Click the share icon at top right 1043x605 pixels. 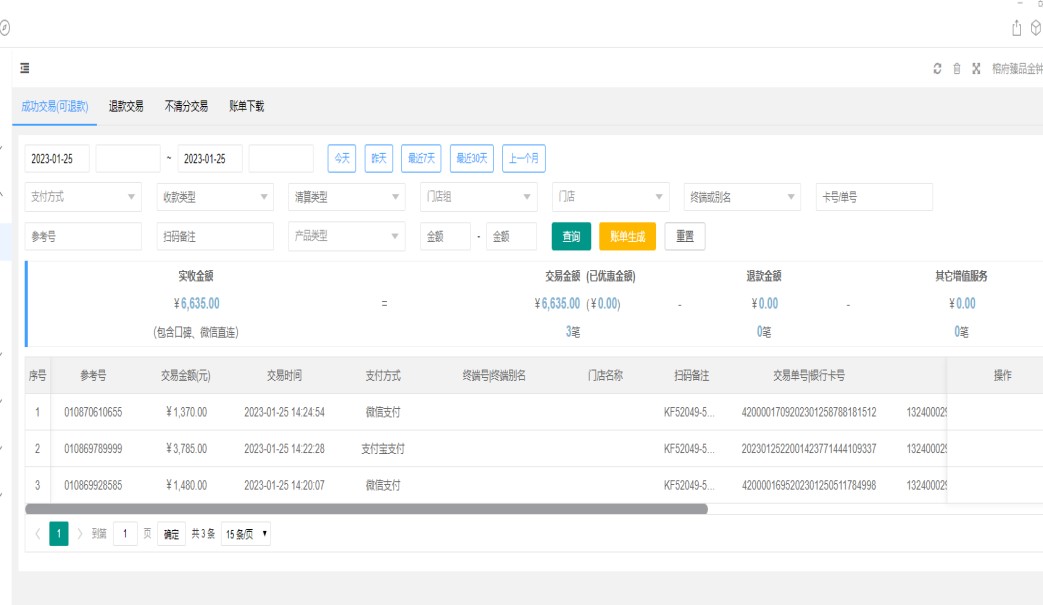pos(1017,28)
